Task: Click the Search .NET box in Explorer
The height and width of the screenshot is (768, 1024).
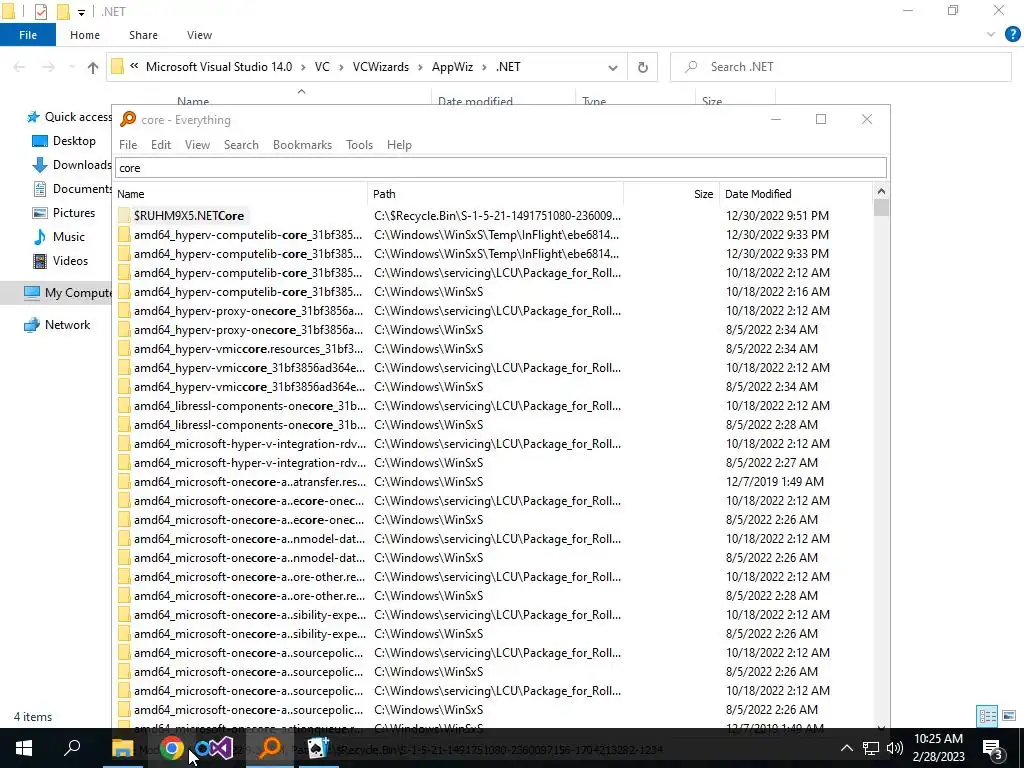Action: click(x=840, y=67)
